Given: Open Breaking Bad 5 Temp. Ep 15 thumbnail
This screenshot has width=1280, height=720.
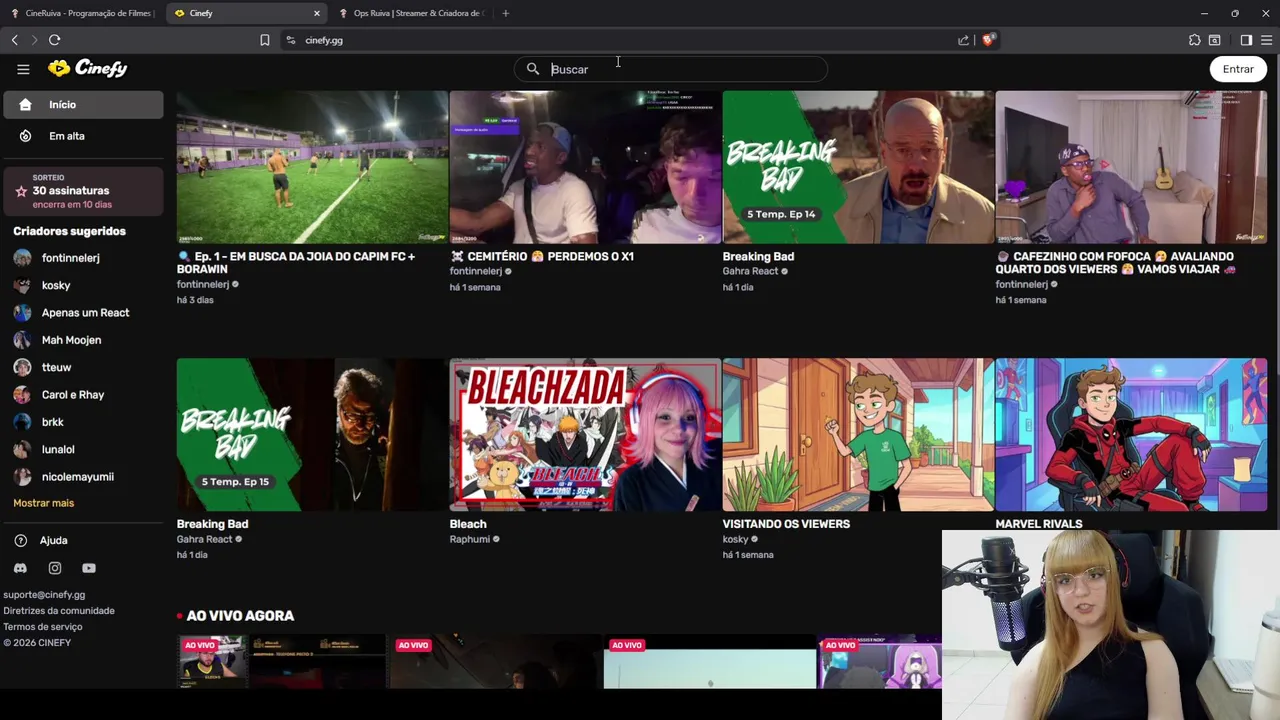Looking at the screenshot, I should point(312,434).
